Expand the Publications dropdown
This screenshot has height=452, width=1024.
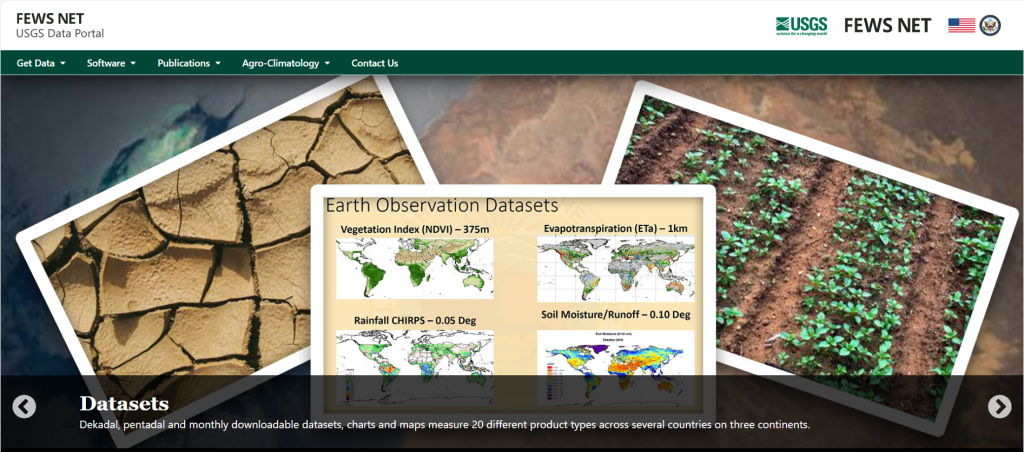tap(189, 63)
